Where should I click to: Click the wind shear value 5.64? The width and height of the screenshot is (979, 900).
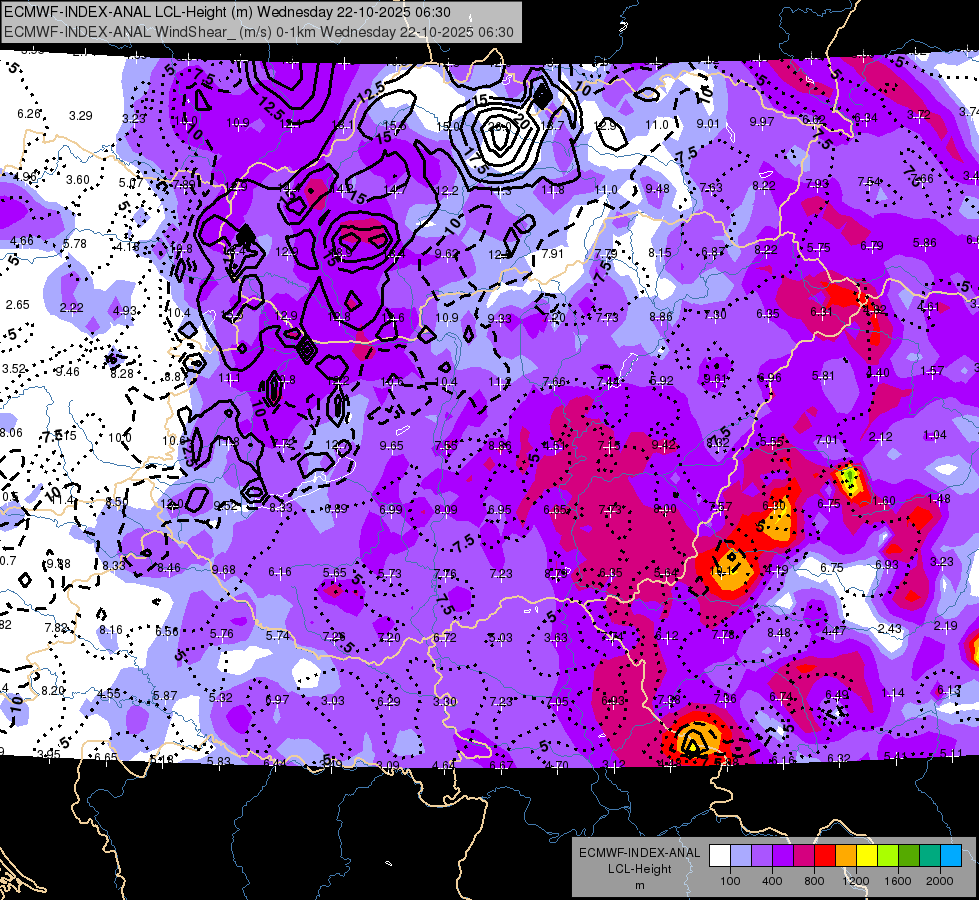[666, 572]
